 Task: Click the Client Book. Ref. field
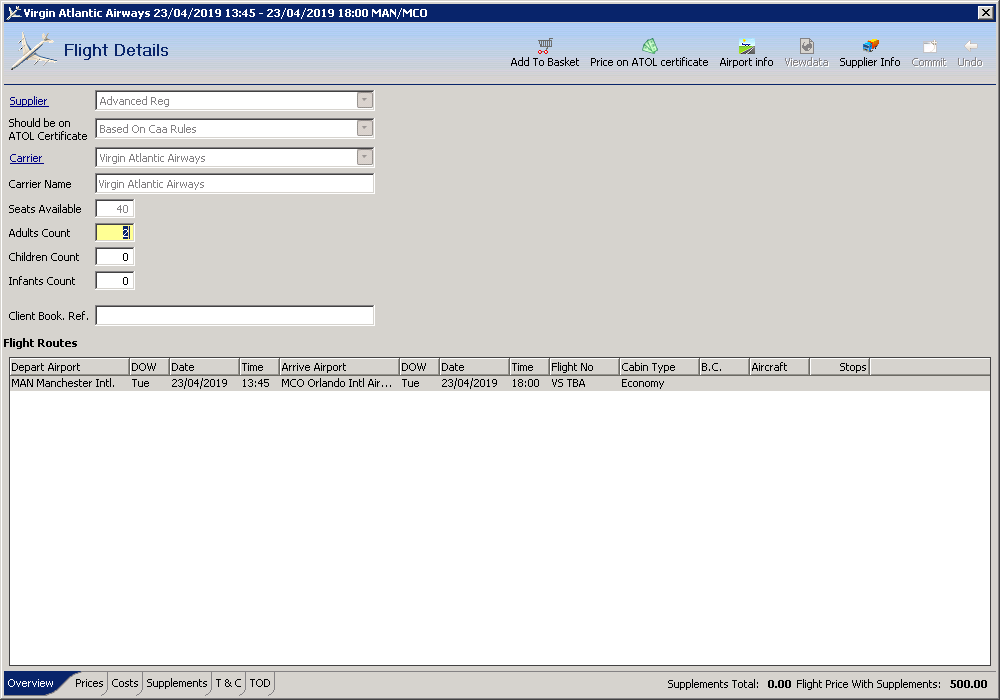point(235,316)
